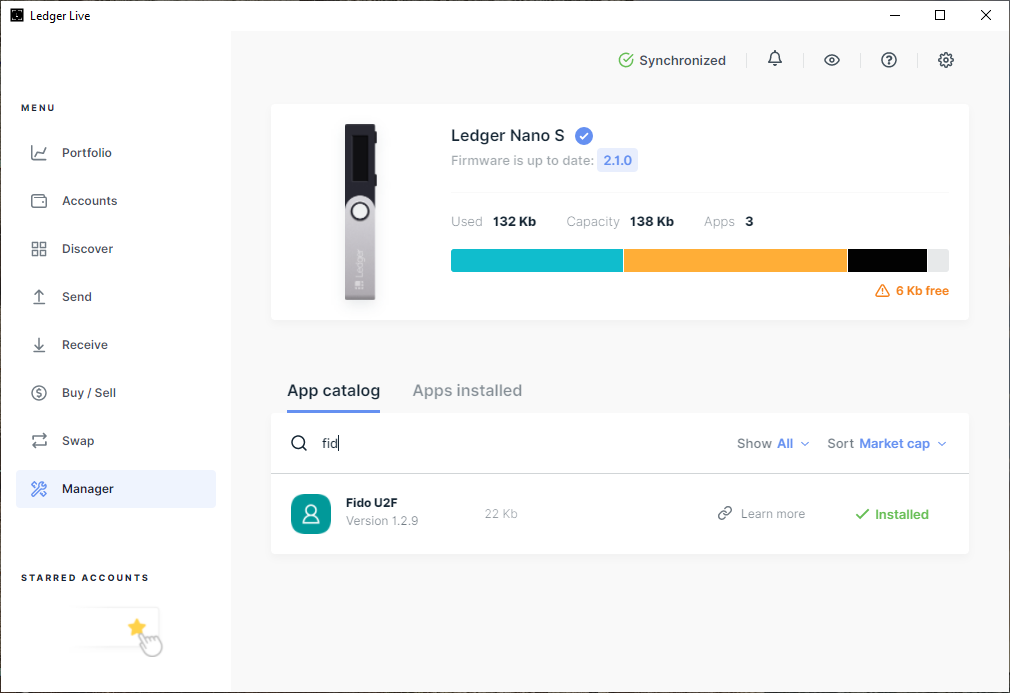Click the Discover grid icon

[39, 249]
